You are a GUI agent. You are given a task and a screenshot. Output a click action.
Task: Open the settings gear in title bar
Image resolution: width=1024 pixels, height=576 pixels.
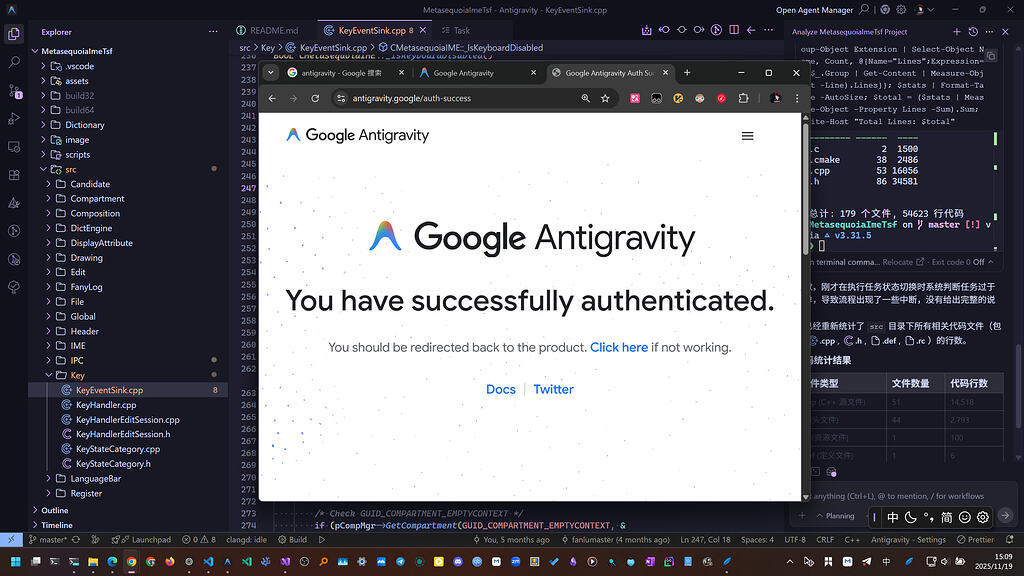point(901,9)
